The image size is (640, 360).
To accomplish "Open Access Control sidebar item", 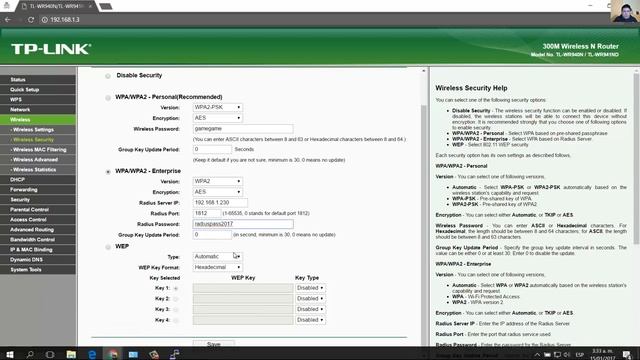I will tap(38, 220).
